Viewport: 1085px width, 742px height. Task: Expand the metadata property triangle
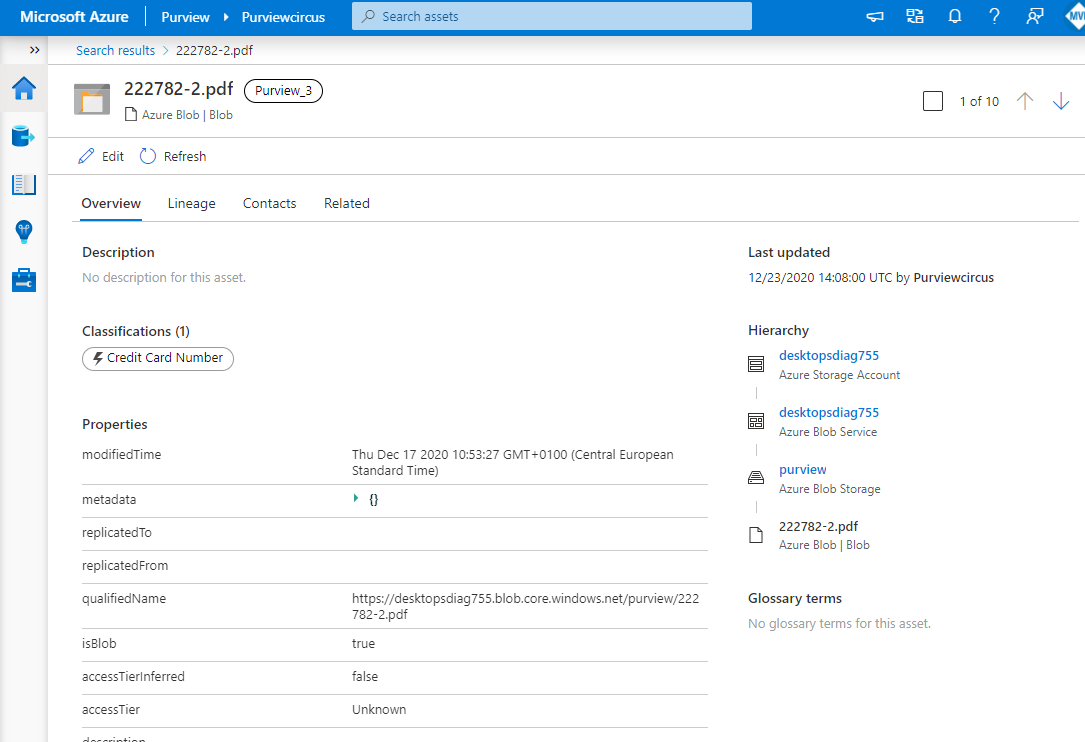click(x=357, y=498)
